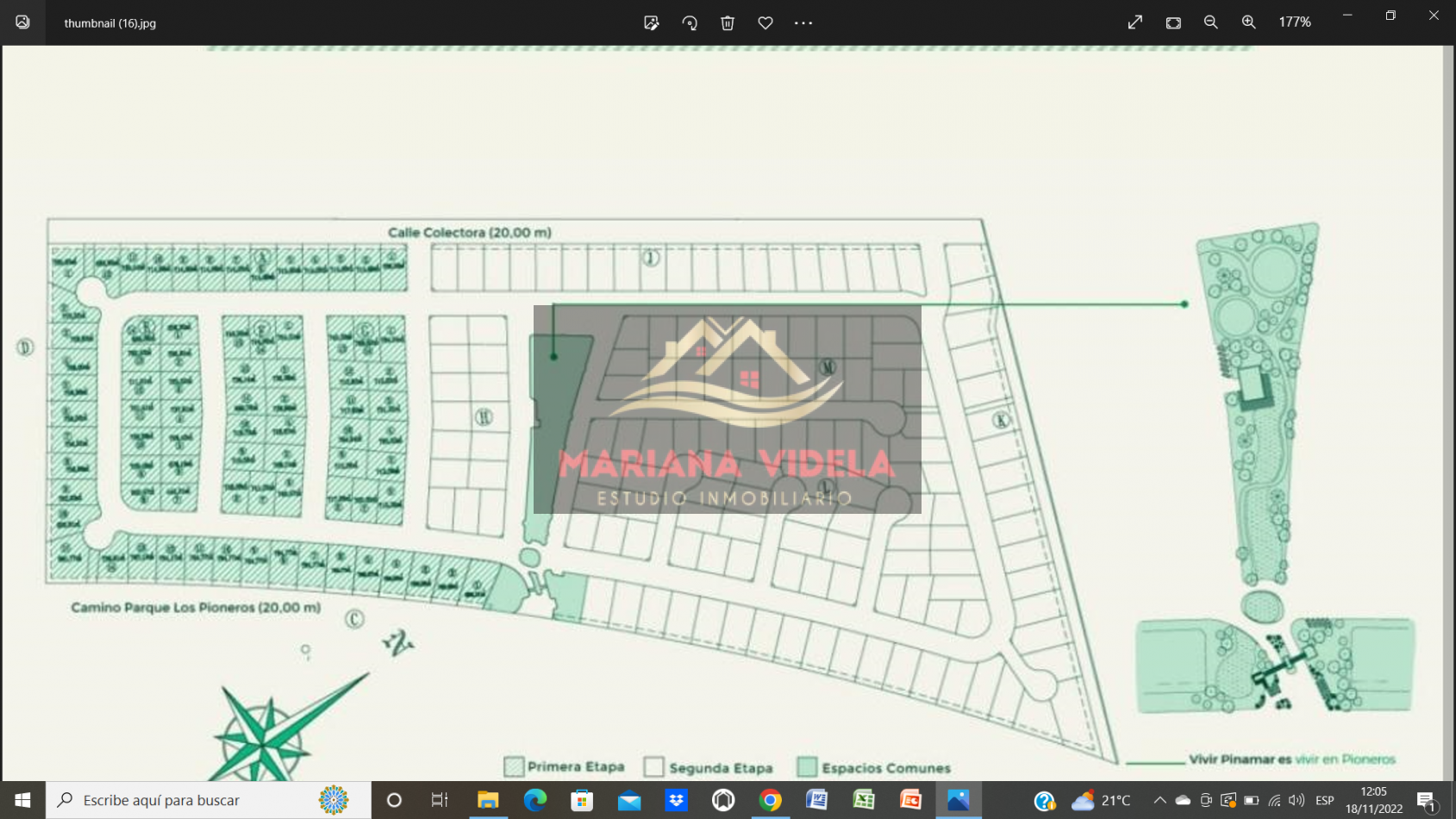Fit the image to the window

click(x=1173, y=22)
